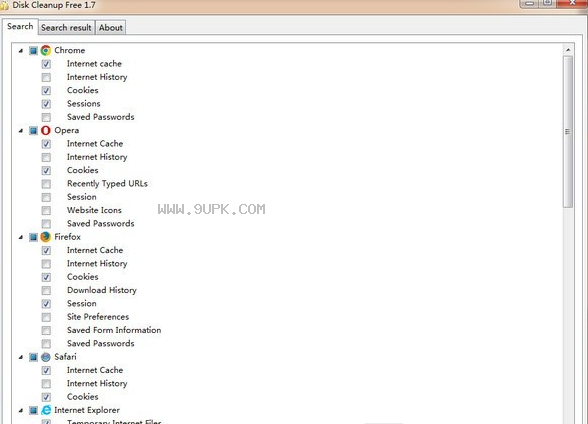Toggle the Firefox group tri-state checkbox

[33, 237]
